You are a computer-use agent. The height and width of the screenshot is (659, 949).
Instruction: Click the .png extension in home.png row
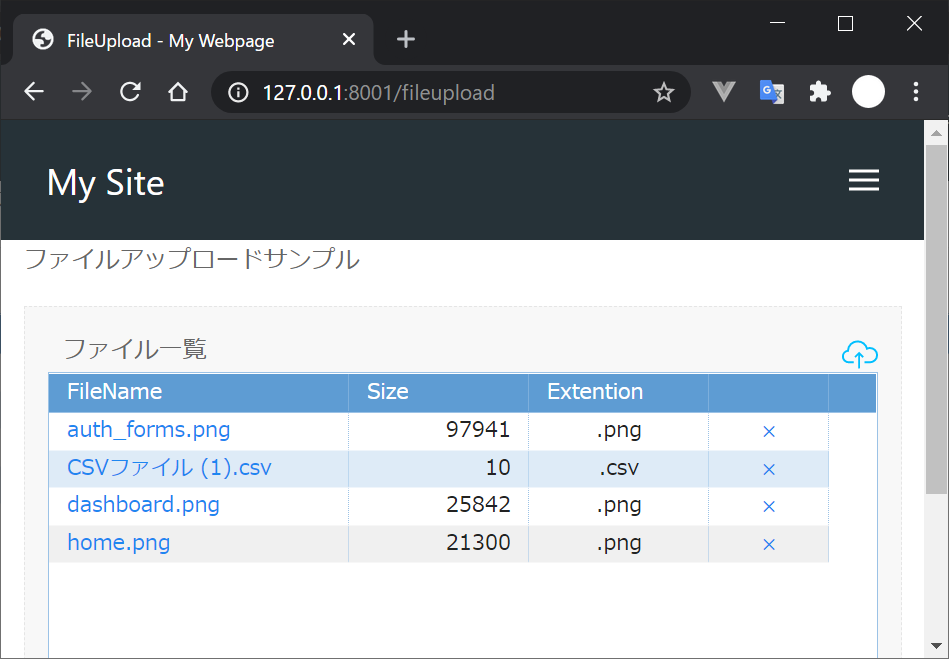click(x=619, y=544)
